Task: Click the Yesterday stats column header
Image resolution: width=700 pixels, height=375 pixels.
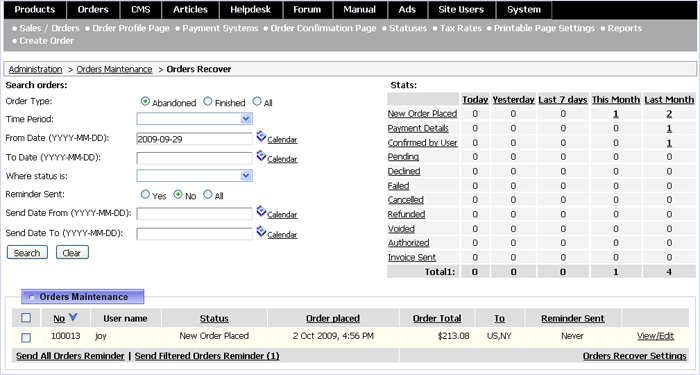Action: (513, 100)
